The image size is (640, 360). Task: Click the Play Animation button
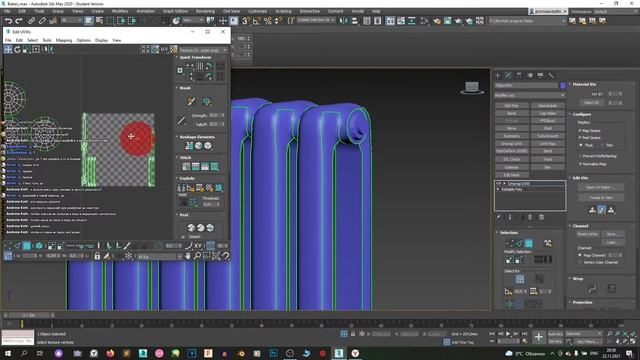point(508,334)
